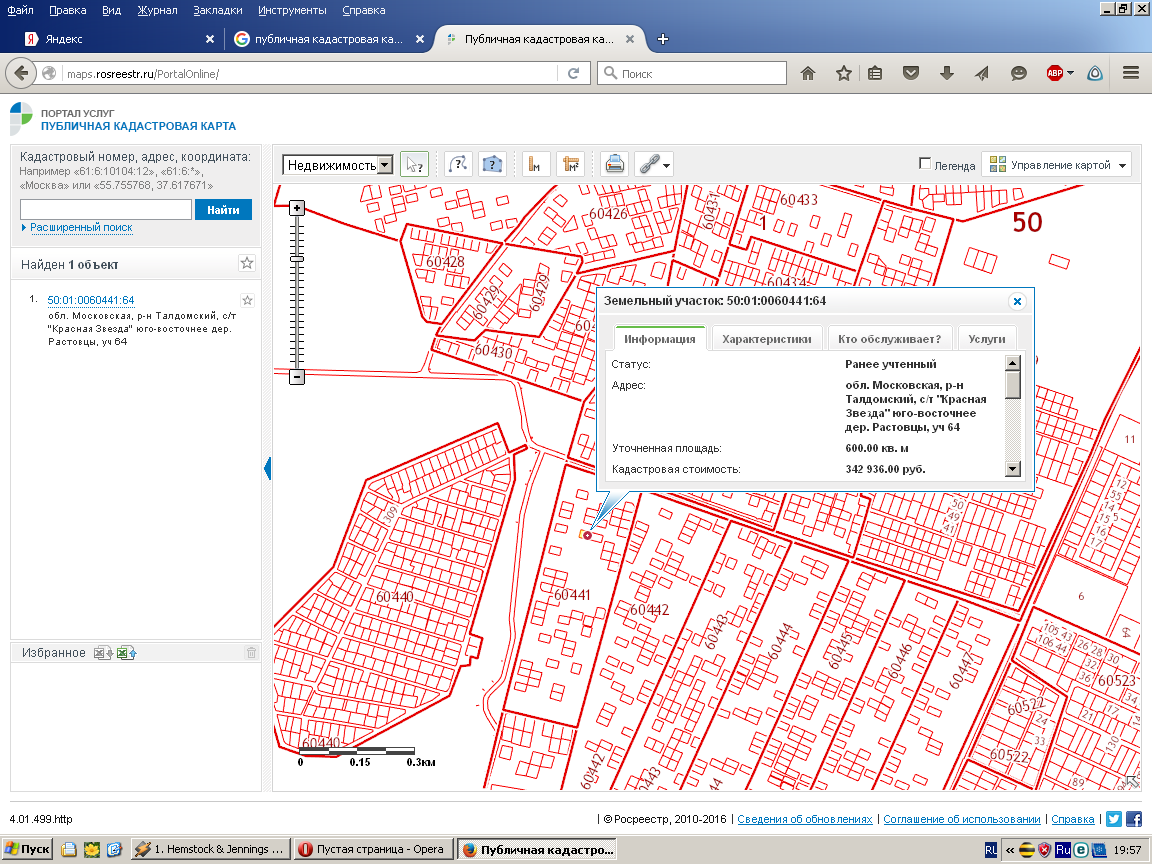Collapse the left panel blue arrow
This screenshot has width=1152, height=864.
[267, 468]
